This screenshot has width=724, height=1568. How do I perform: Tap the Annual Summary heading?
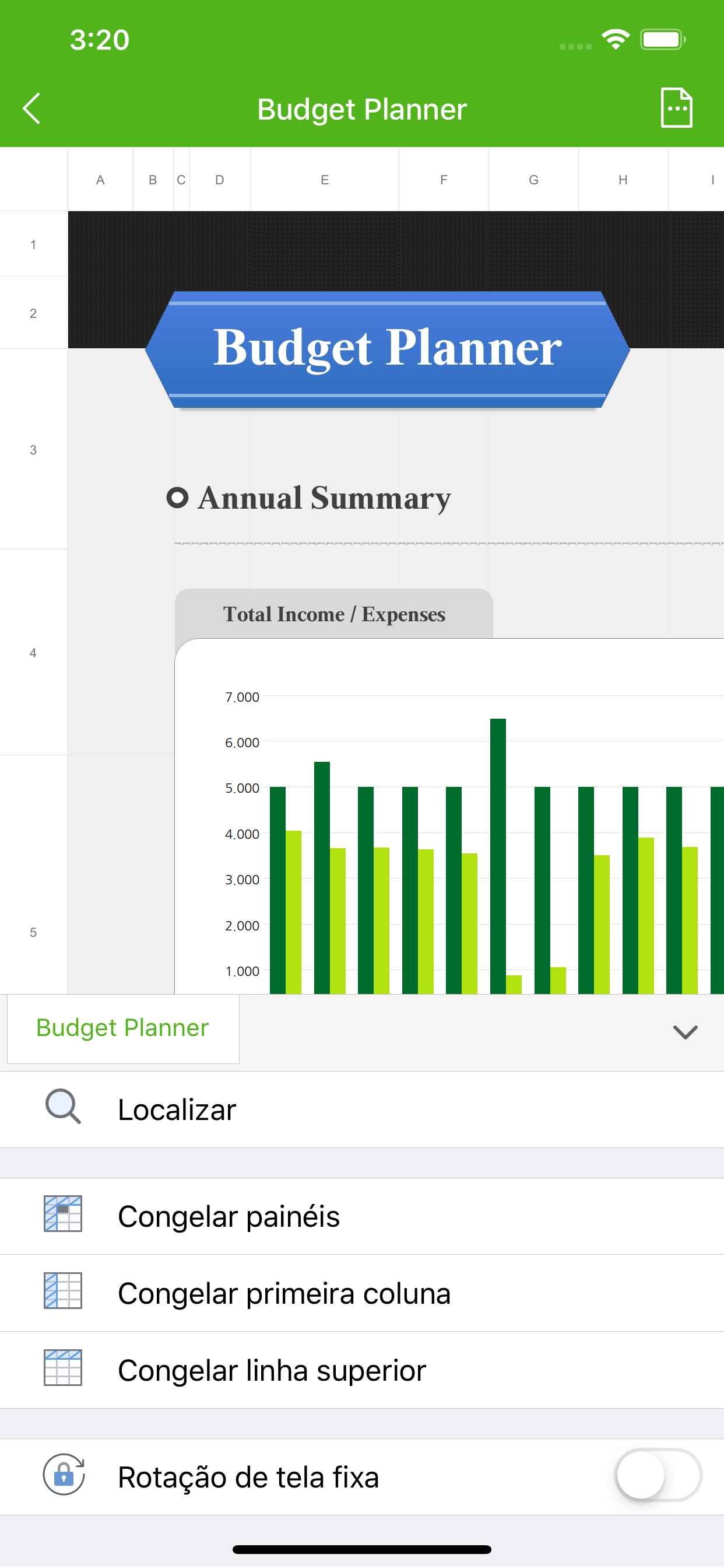(x=324, y=498)
